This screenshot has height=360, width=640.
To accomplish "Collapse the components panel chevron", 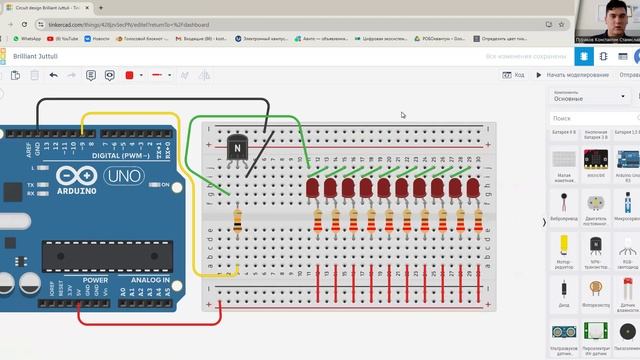I will (544, 222).
